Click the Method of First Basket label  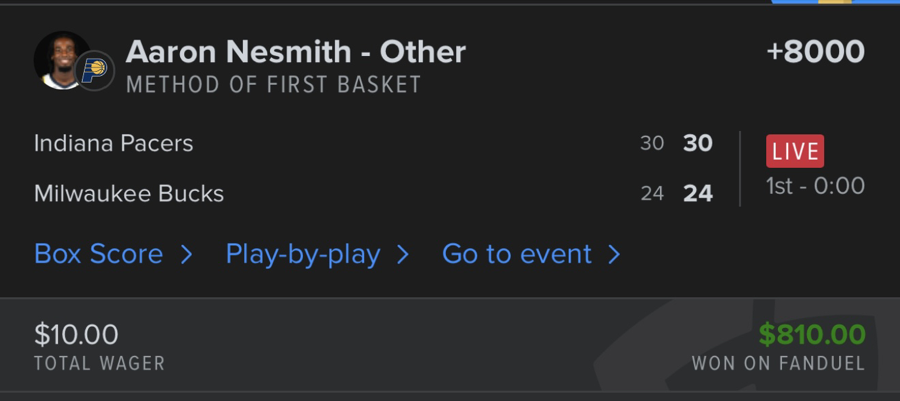[x=274, y=85]
